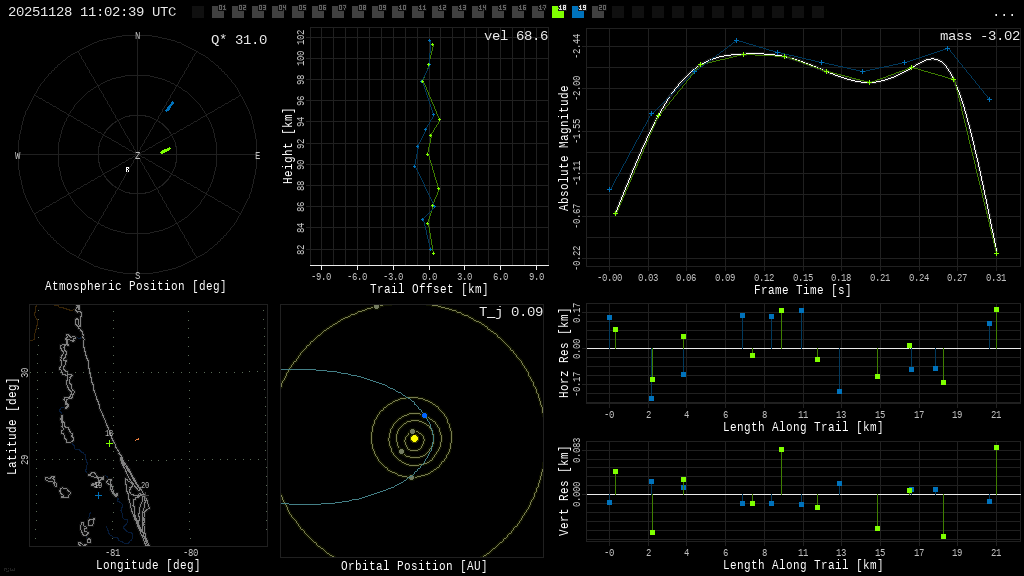This screenshot has height=576, width=1024.
Task: Click the blue meteor track in sky plot
Action: point(169,106)
